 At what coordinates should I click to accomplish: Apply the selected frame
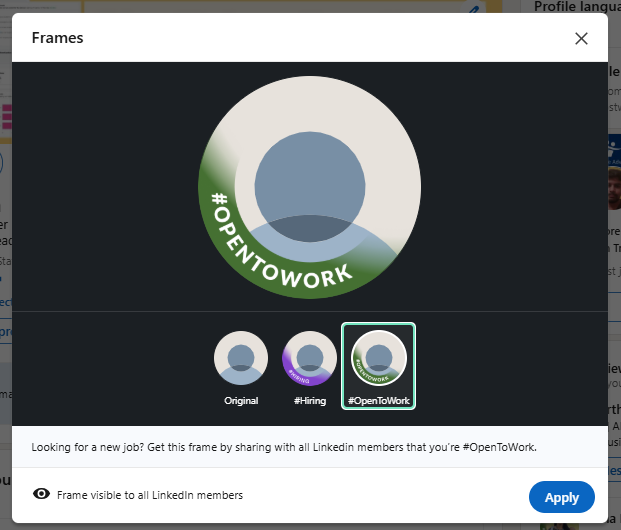pos(562,497)
